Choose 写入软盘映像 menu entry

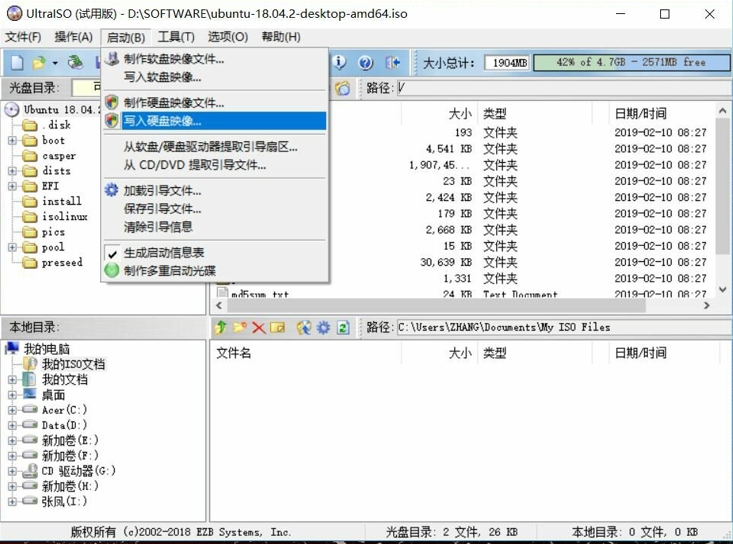[x=215, y=77]
